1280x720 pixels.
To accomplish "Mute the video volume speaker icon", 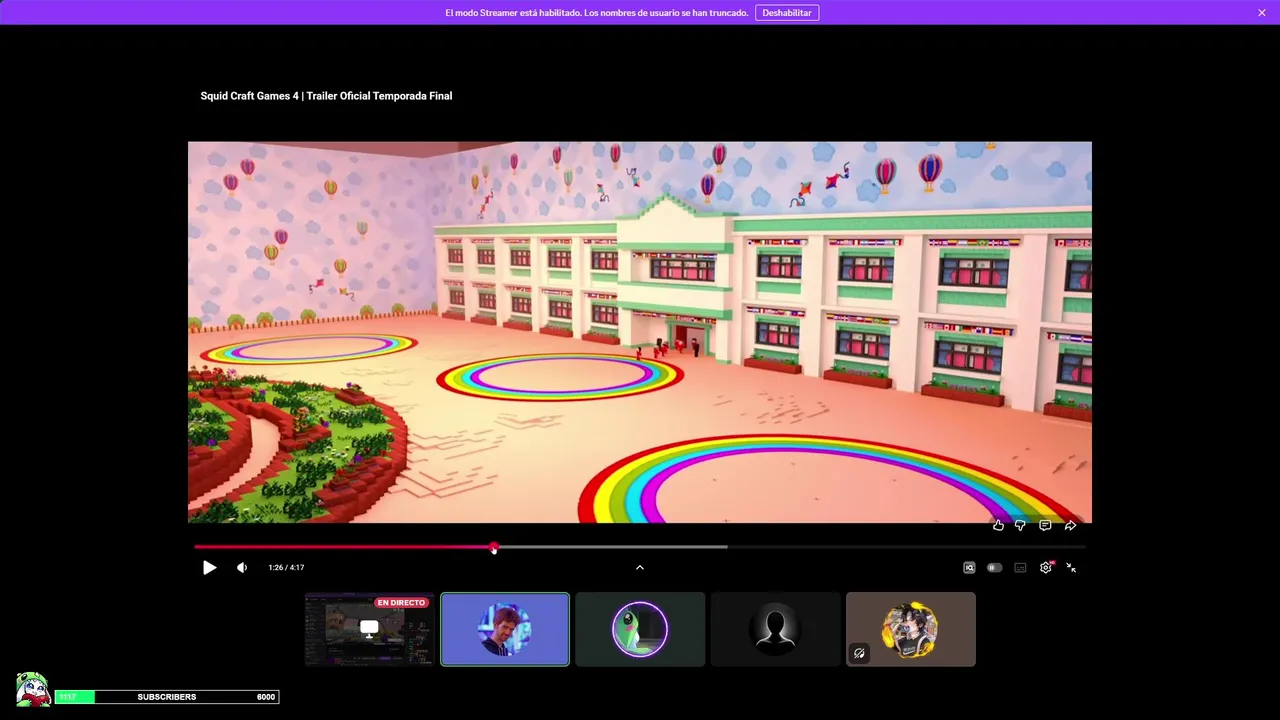I will coord(242,567).
